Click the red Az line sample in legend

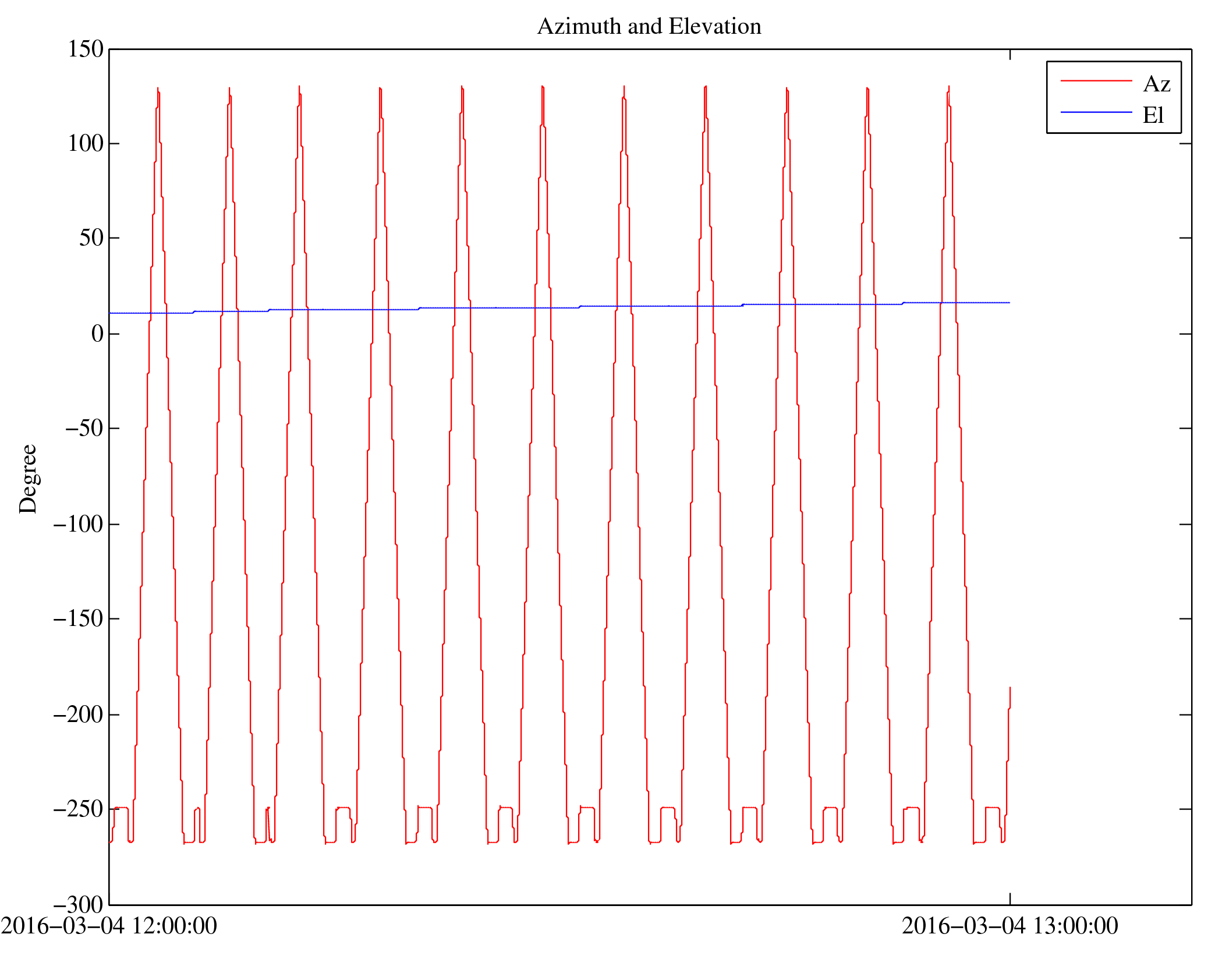1096,81
